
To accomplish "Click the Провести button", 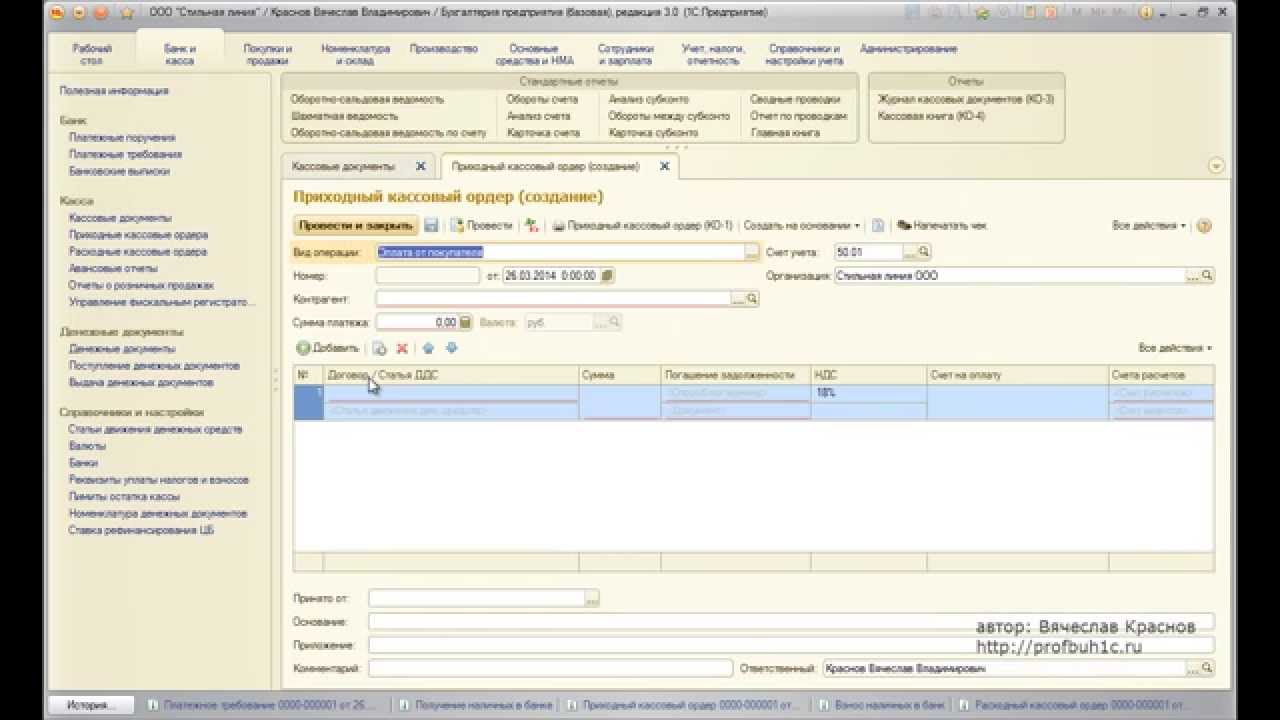I will (482, 226).
